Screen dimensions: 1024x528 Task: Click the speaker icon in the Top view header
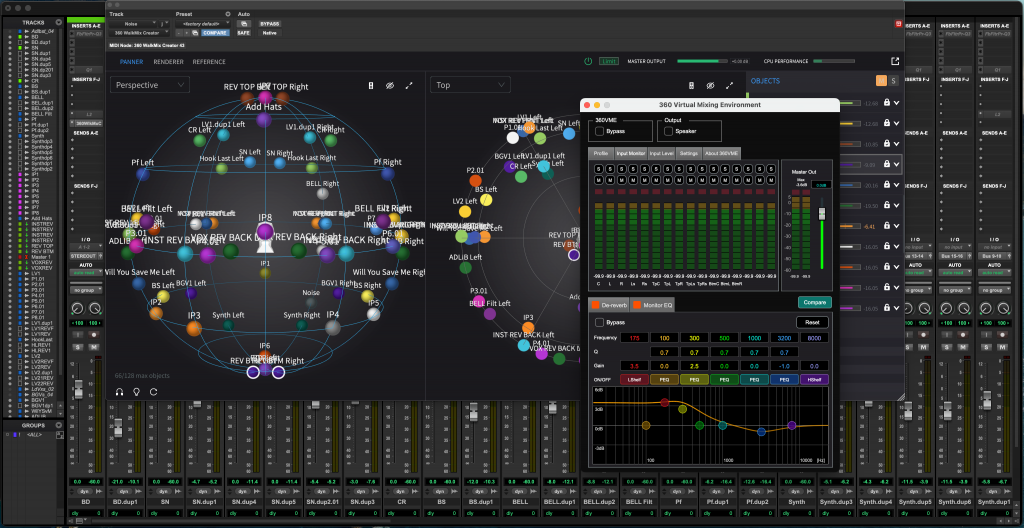click(690, 86)
